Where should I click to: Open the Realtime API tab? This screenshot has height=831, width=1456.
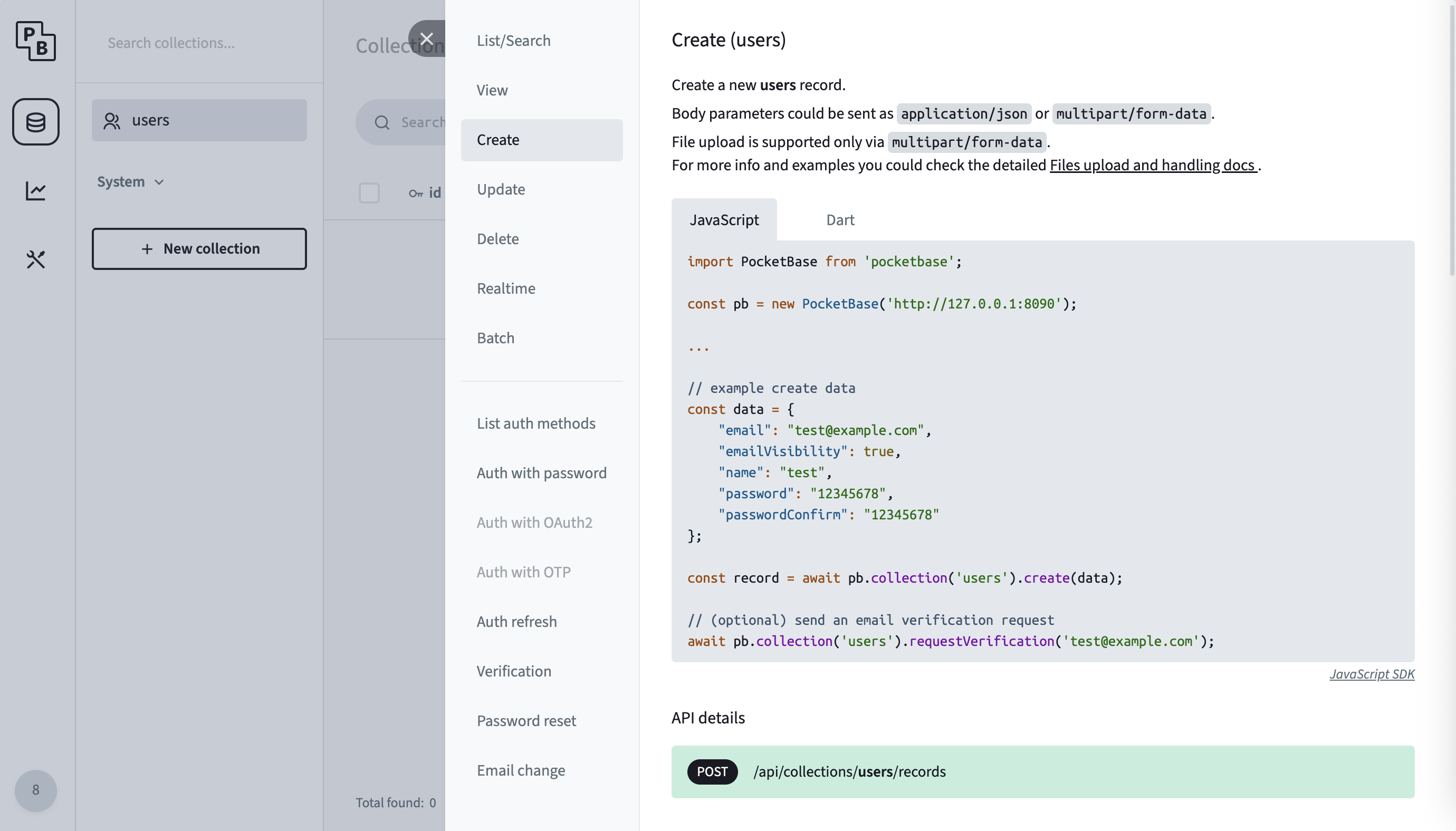coord(541,289)
